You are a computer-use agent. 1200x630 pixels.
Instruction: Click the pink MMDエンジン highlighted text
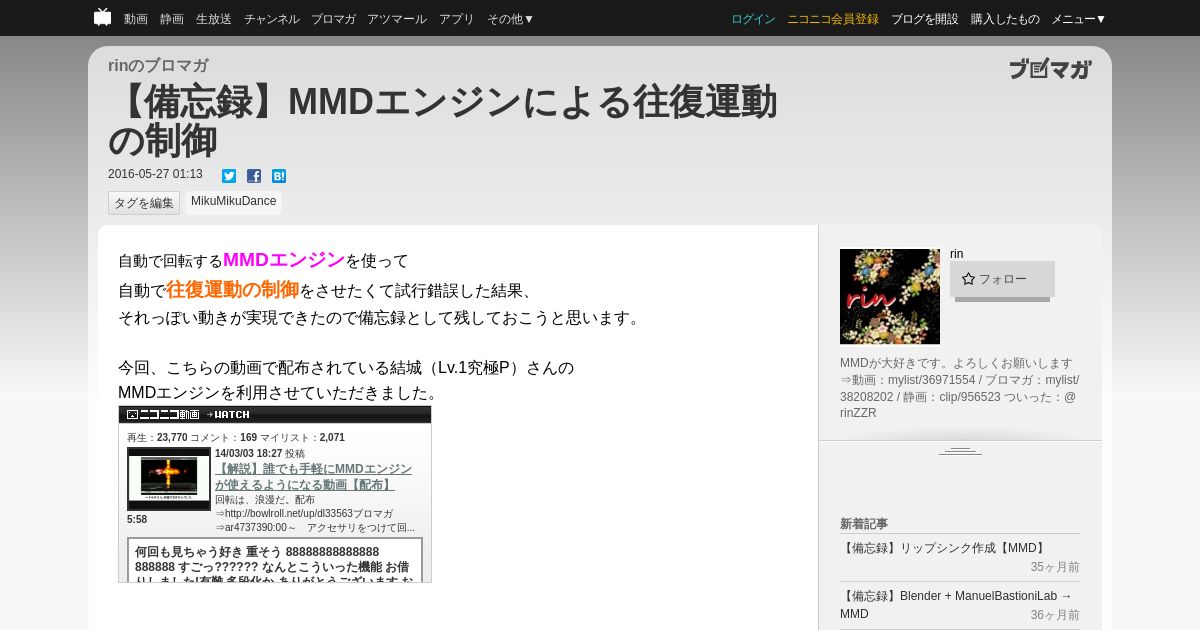284,260
